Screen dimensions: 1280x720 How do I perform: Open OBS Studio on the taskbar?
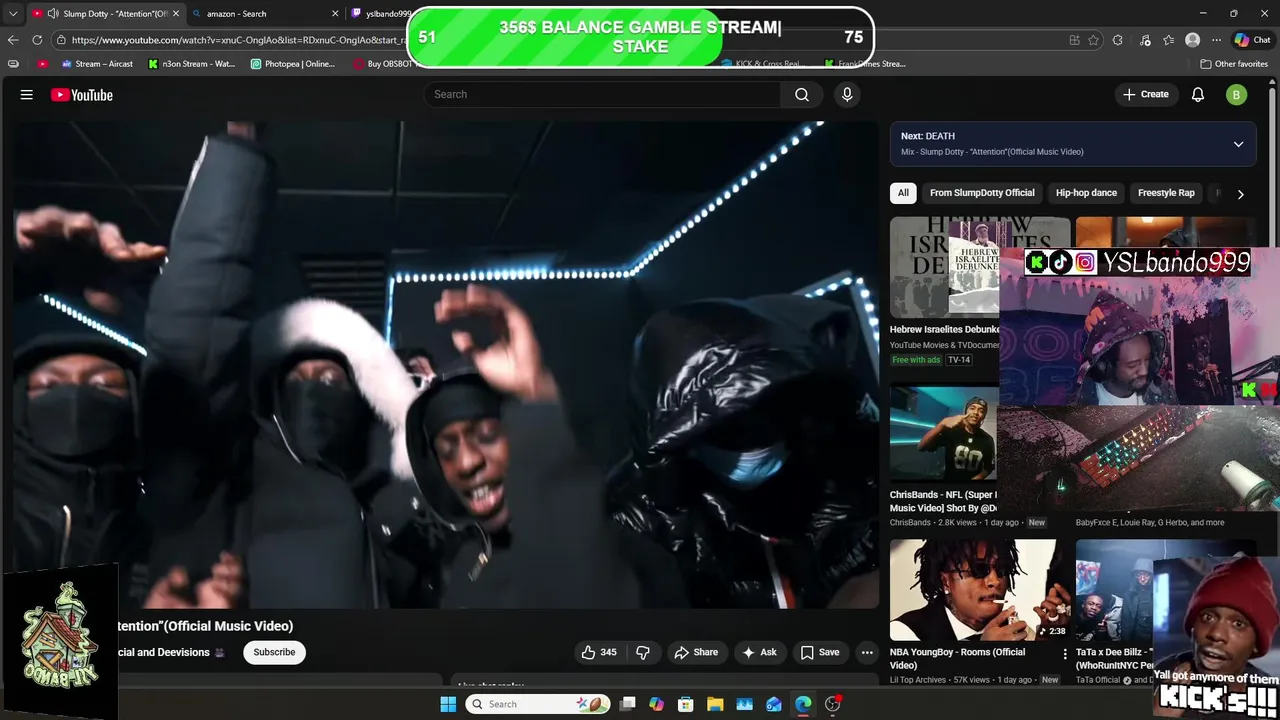coord(833,704)
